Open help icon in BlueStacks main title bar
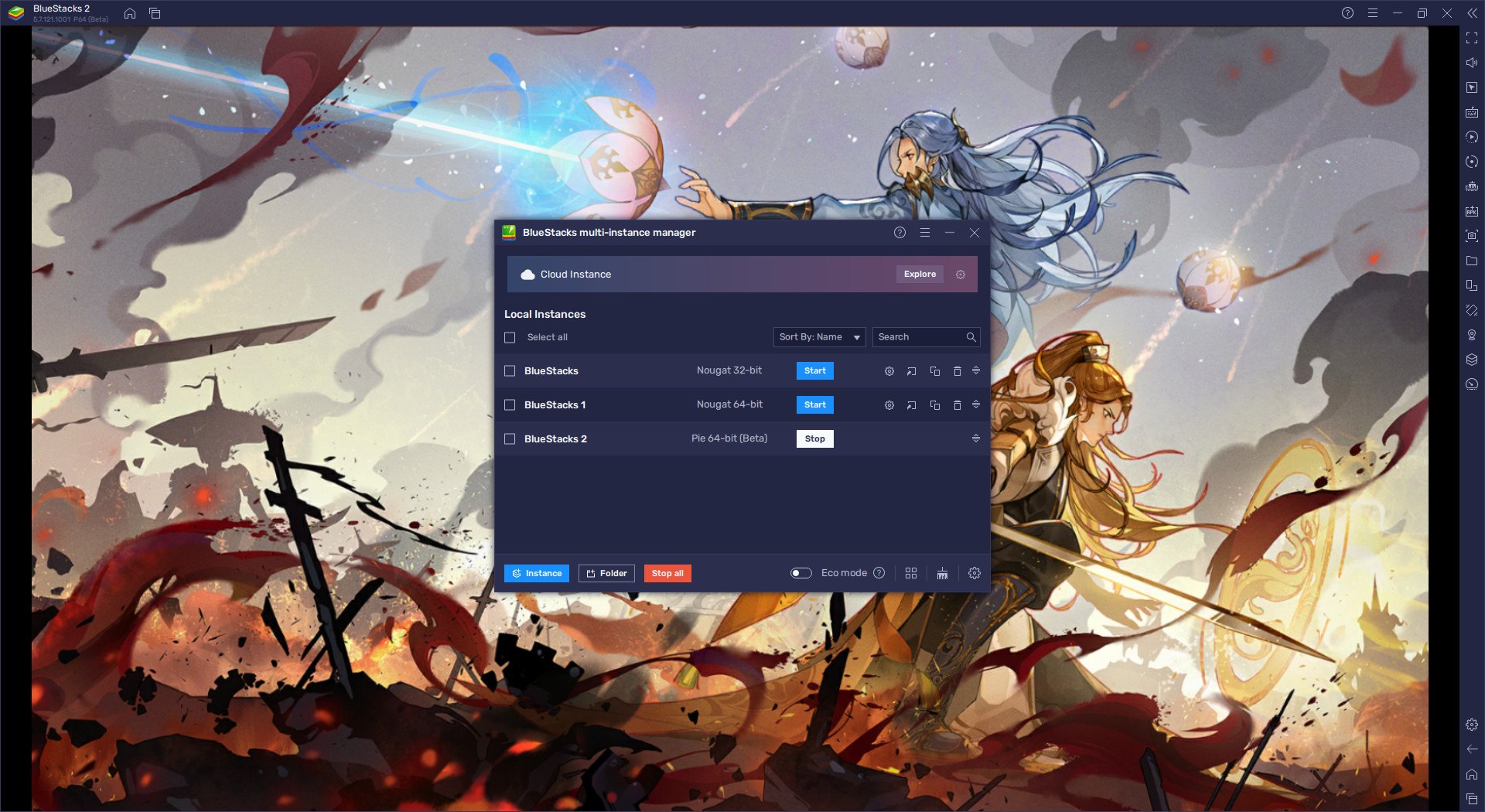The image size is (1485, 812). click(1347, 13)
